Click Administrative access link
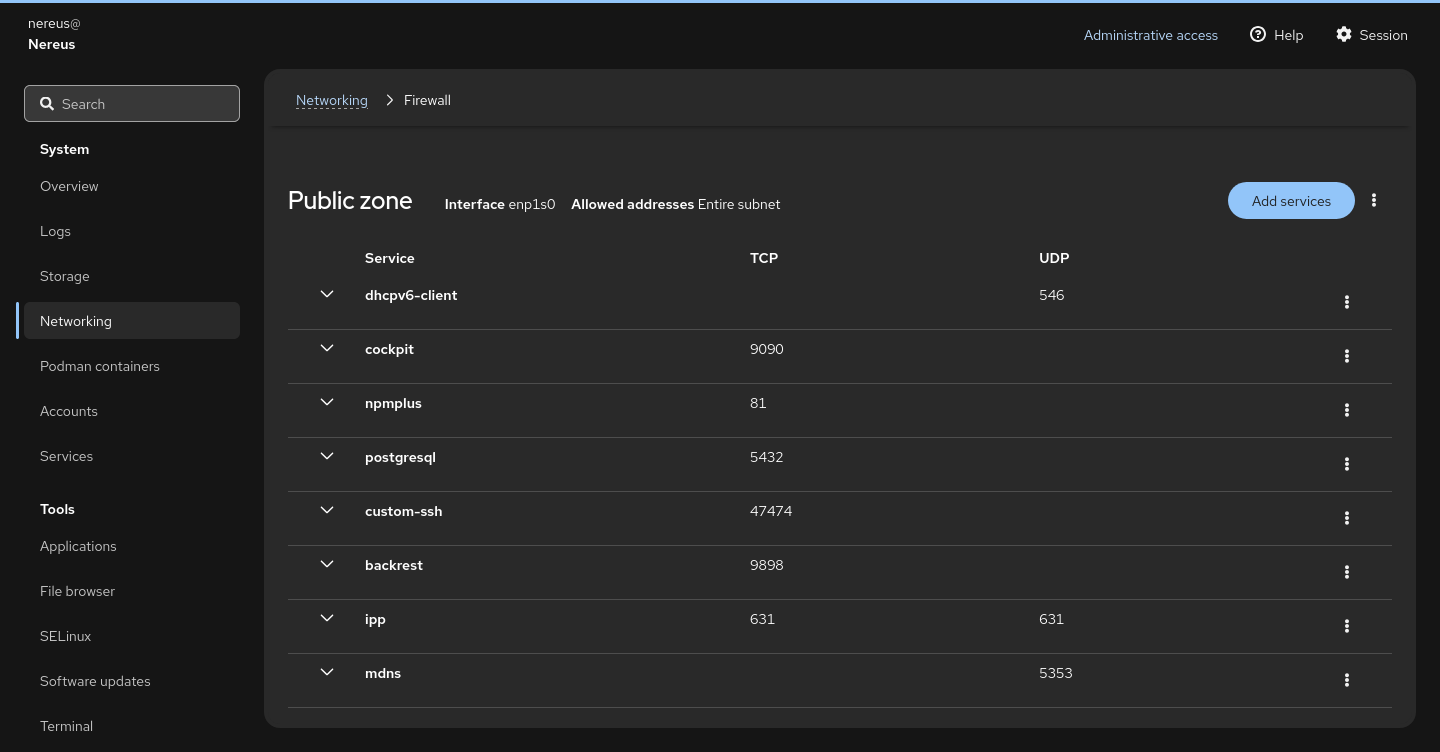This screenshot has height=752, width=1440. (x=1151, y=35)
